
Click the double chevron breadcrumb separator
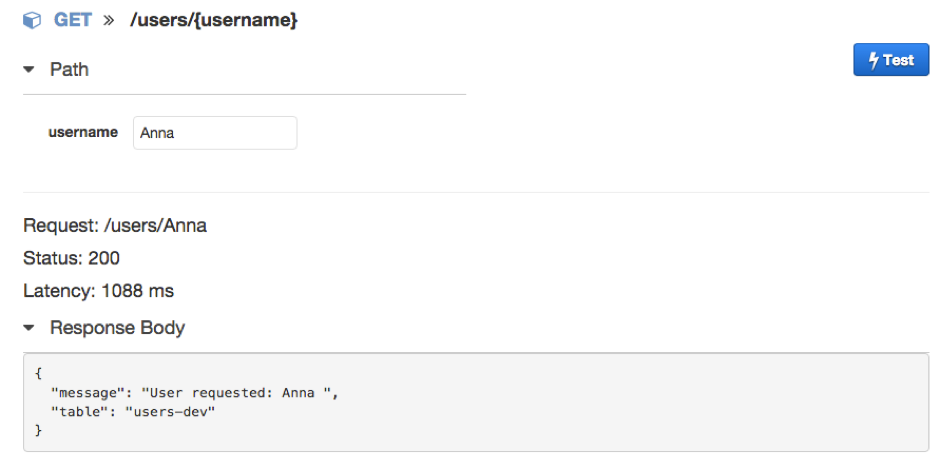click(109, 20)
